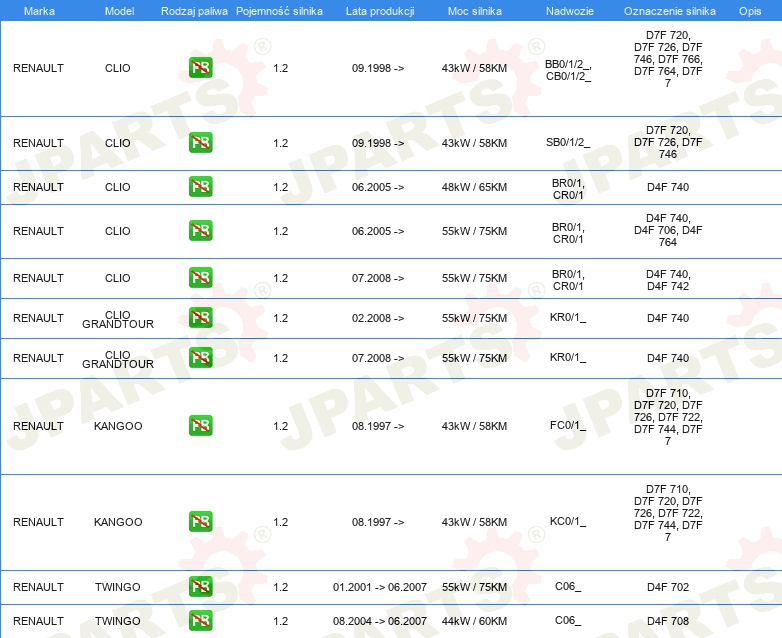
Task: Select the body code cell SB0/1/2_
Action: [568, 142]
